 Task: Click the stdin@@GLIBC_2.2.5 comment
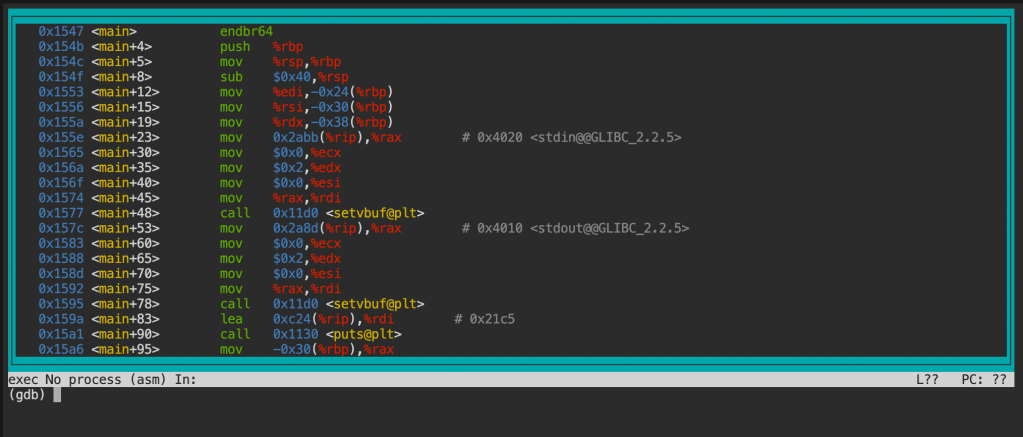pos(612,137)
